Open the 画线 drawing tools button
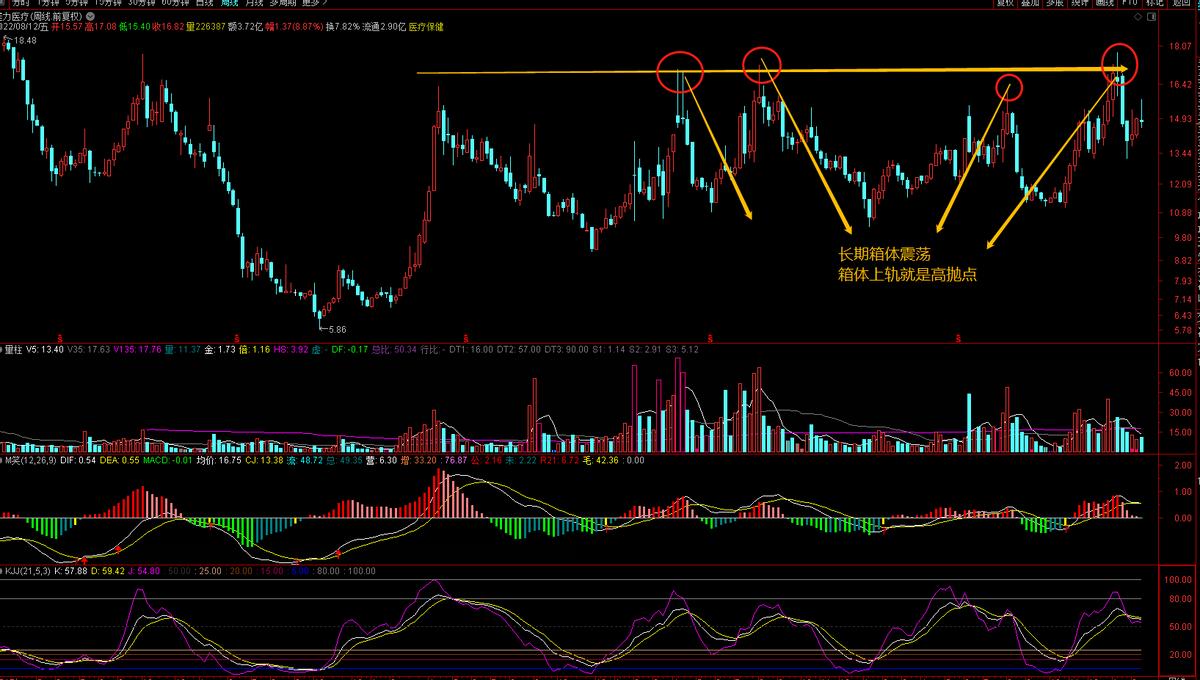 pyautogui.click(x=1104, y=4)
